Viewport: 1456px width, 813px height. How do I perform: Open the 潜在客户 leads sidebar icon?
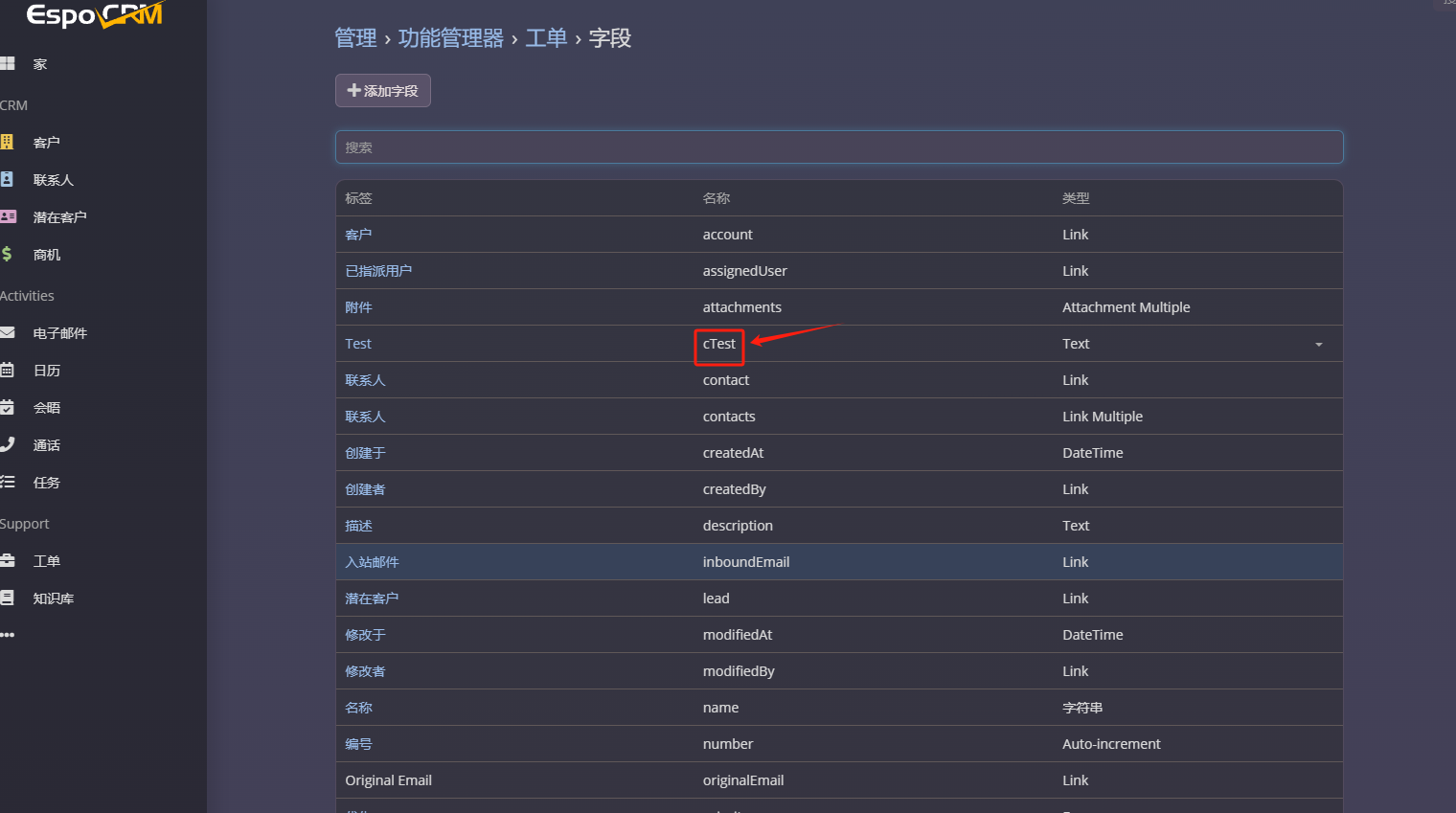pyautogui.click(x=8, y=217)
